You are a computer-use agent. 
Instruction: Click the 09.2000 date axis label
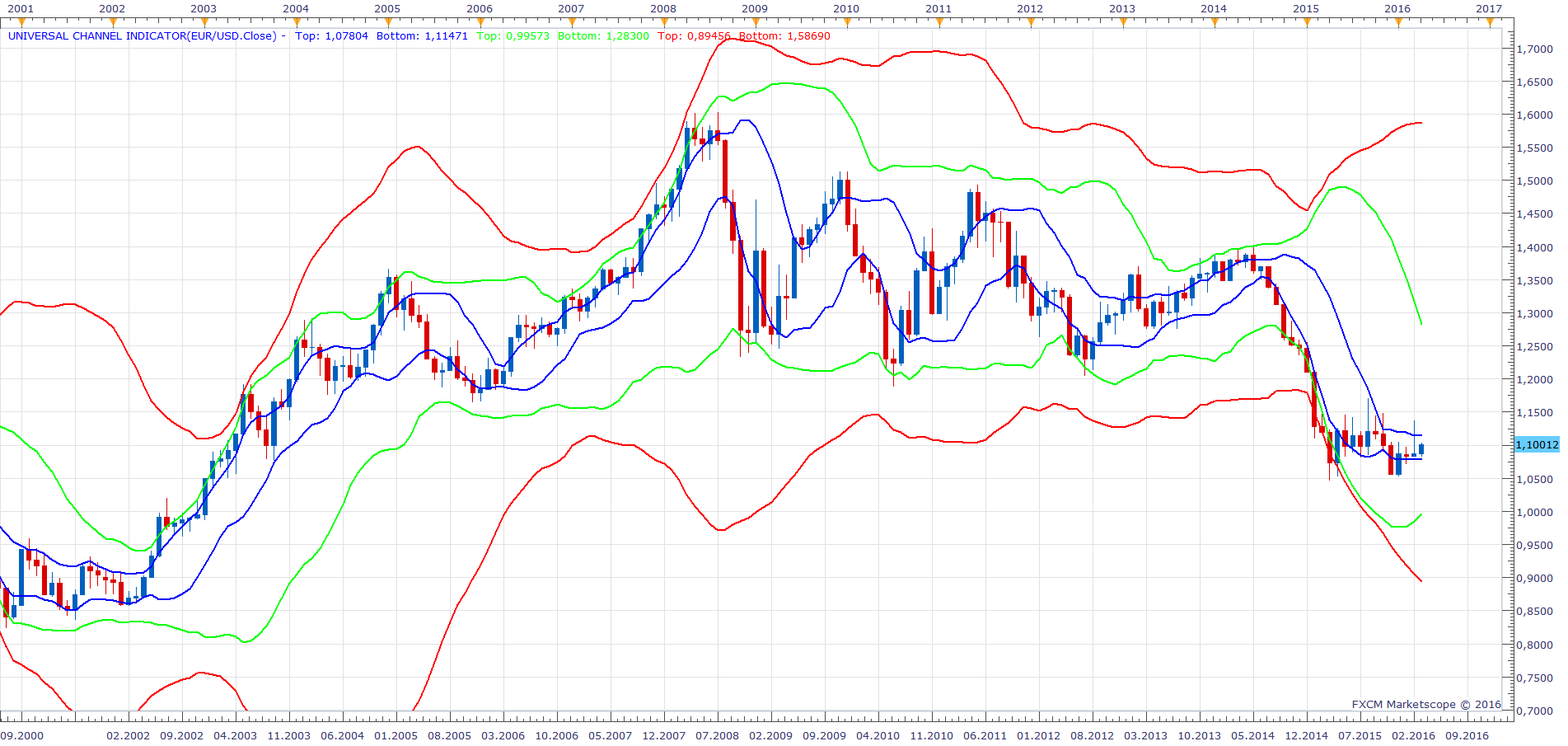tap(22, 735)
